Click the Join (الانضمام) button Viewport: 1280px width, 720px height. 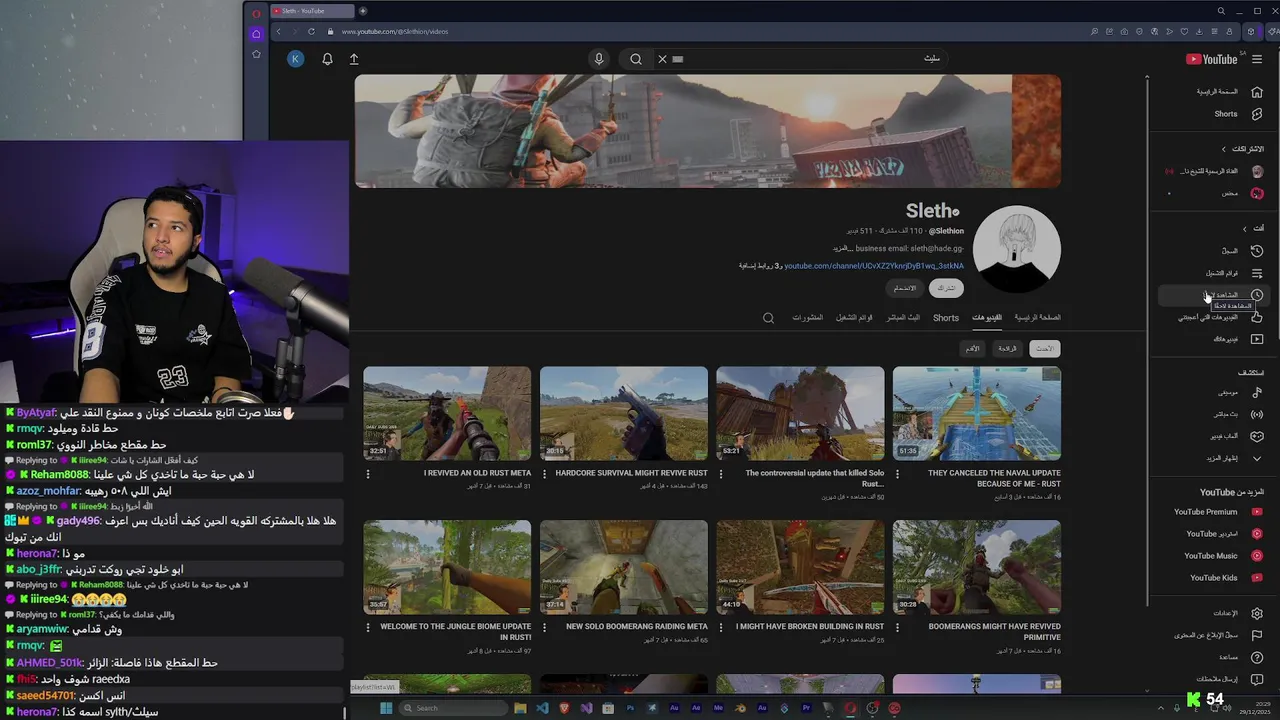coord(904,288)
